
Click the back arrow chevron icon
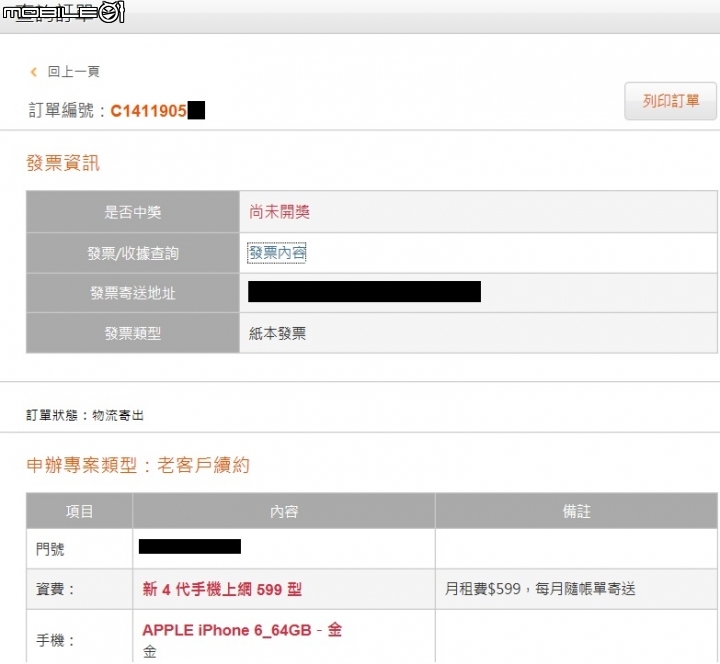[34, 72]
